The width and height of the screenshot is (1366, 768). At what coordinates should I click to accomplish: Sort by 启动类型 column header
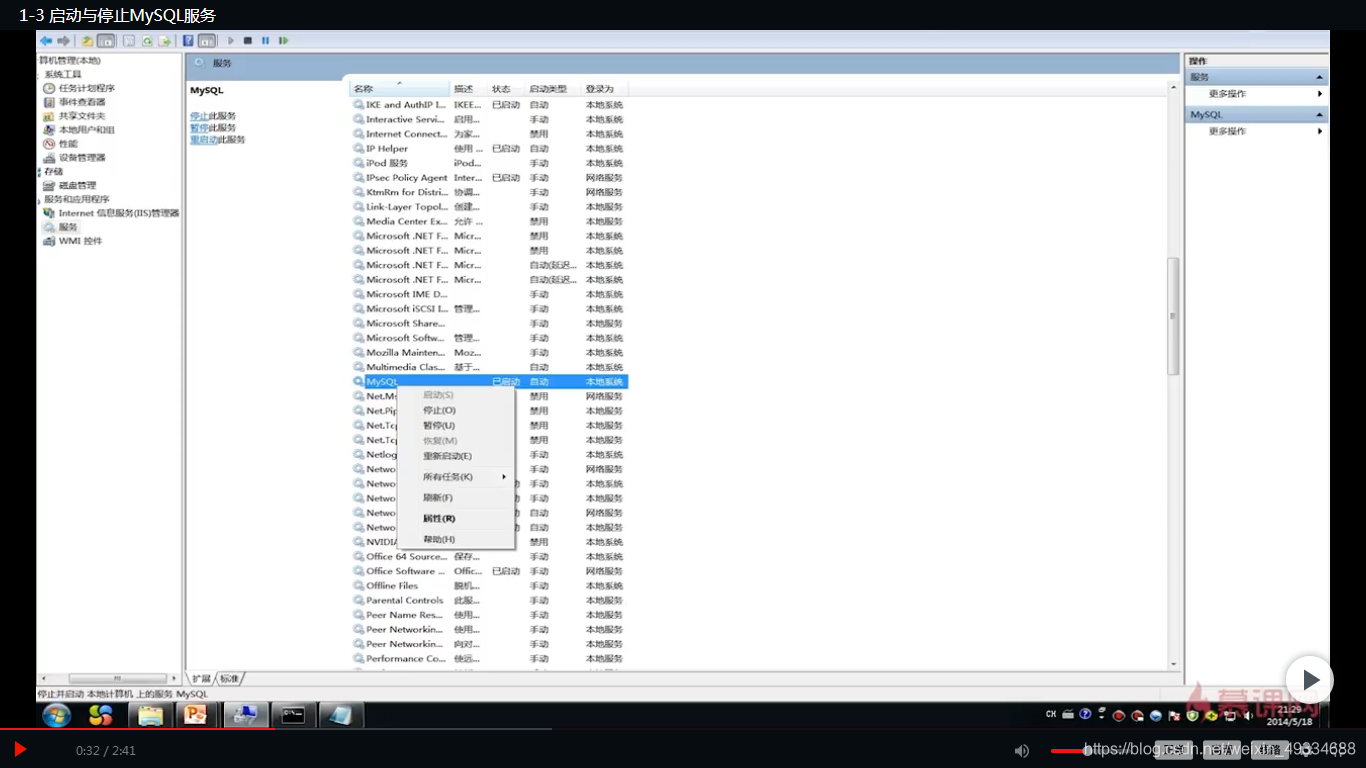coord(554,89)
